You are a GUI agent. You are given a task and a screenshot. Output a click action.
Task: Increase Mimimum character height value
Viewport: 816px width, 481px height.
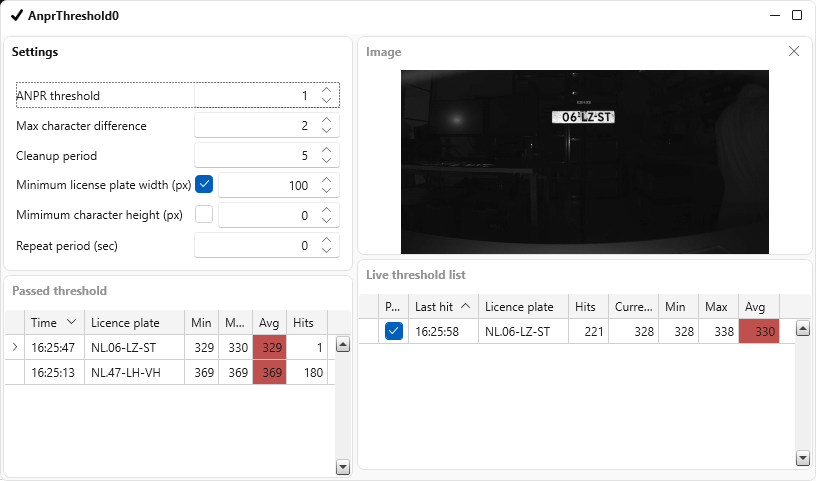pos(326,210)
